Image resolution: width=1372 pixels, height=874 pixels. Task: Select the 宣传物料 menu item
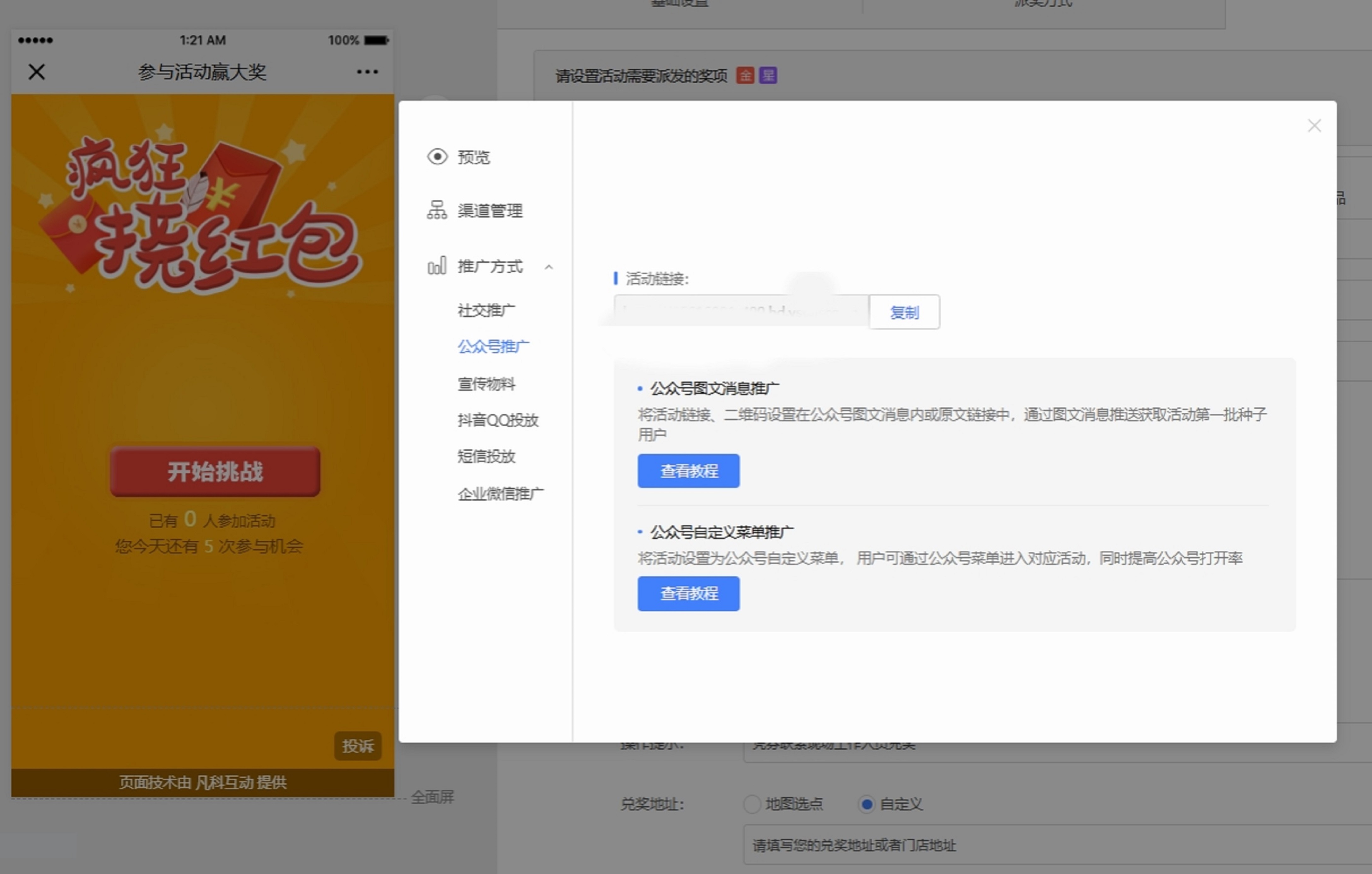486,384
